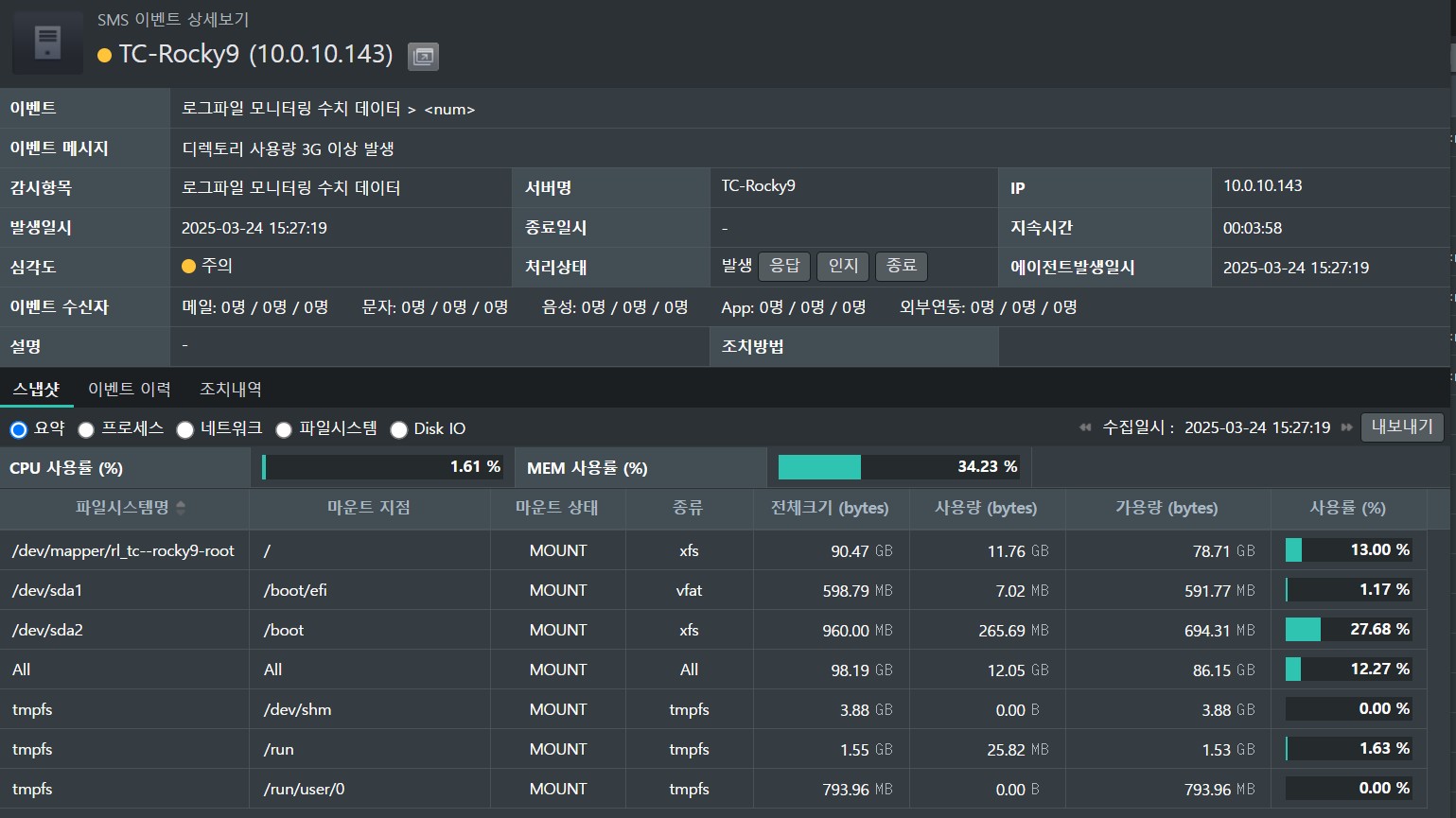Click yellow status dot next to TC-Rocky9

click(105, 56)
